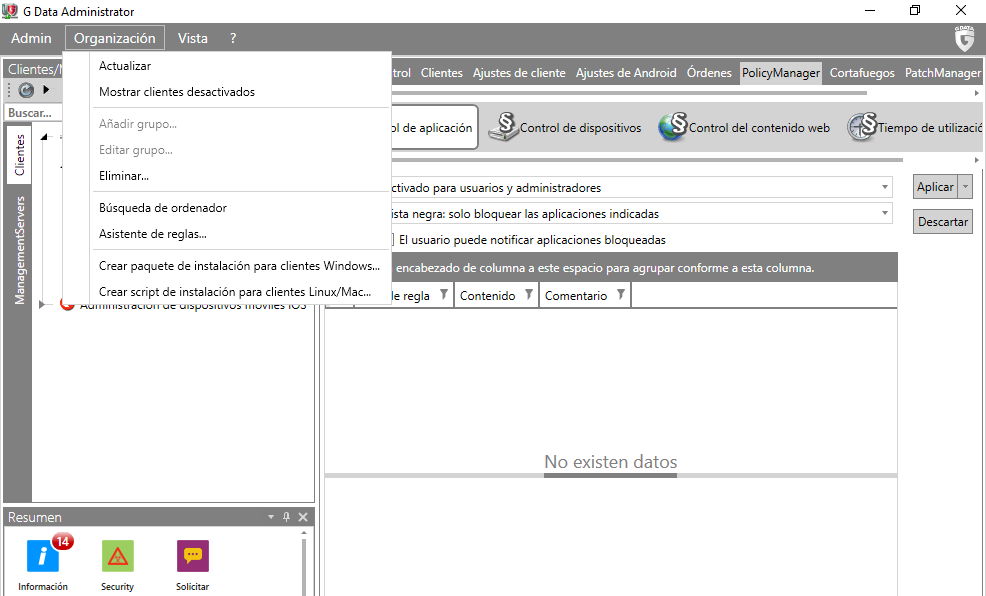Click the Aplicar button
The image size is (986, 596).
coord(935,187)
